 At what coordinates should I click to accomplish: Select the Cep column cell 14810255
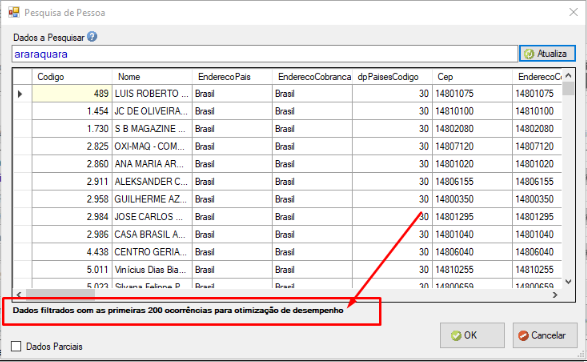473,270
